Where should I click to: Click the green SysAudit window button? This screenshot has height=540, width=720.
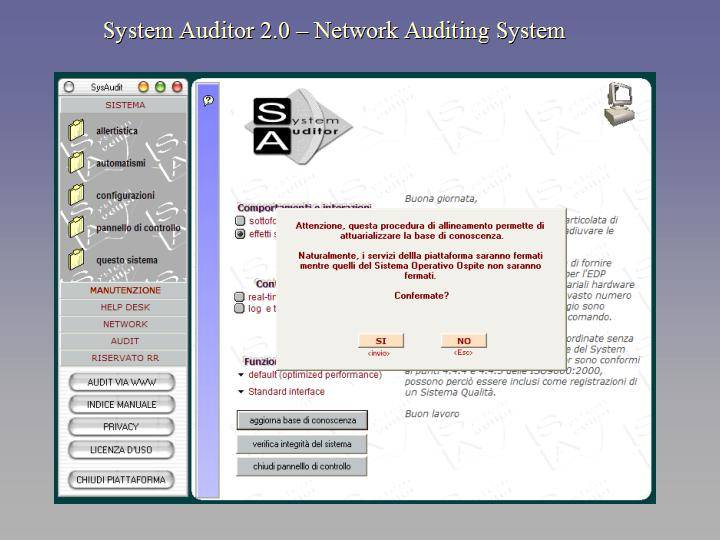pyautogui.click(x=160, y=86)
